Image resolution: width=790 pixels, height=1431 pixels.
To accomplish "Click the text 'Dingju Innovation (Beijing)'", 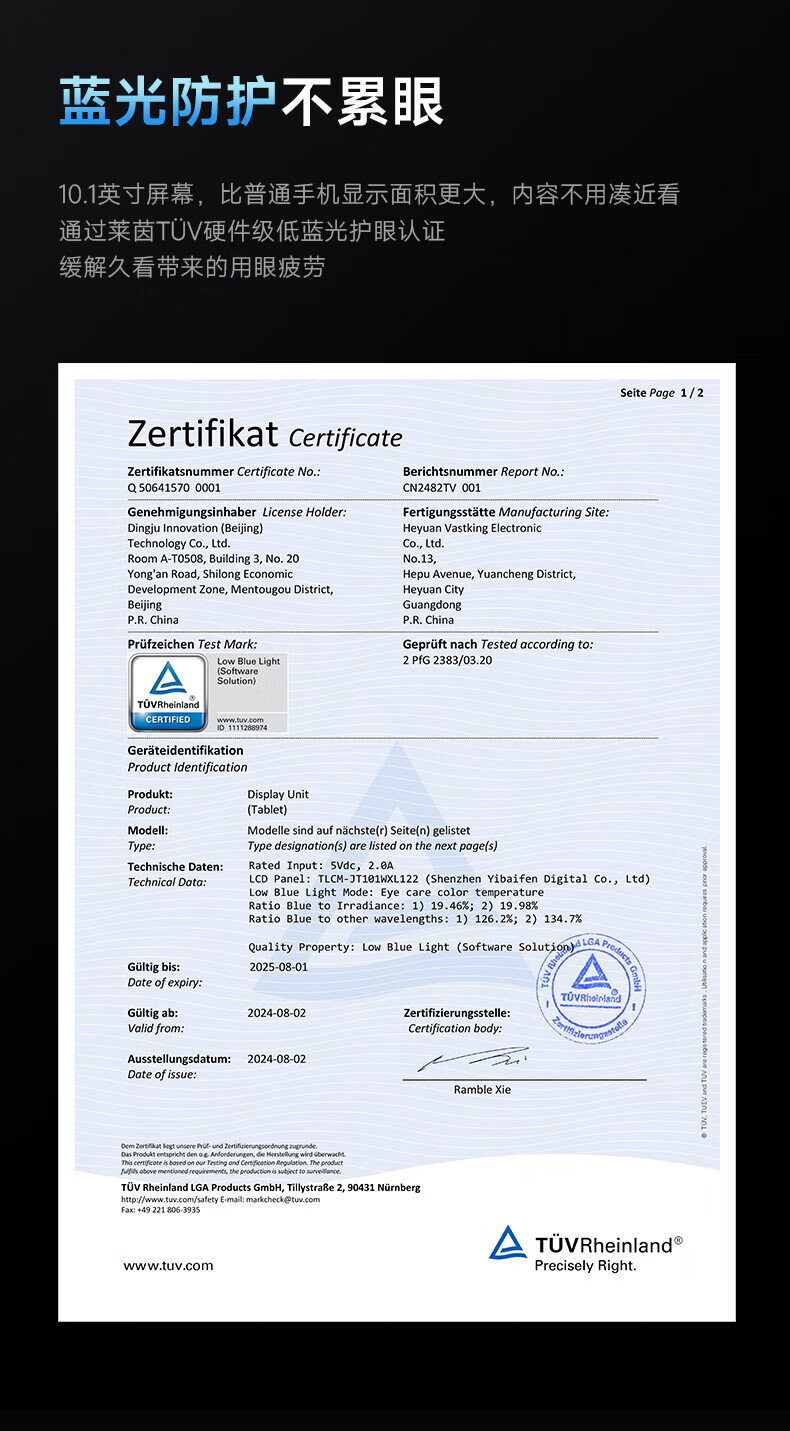I will [195, 528].
